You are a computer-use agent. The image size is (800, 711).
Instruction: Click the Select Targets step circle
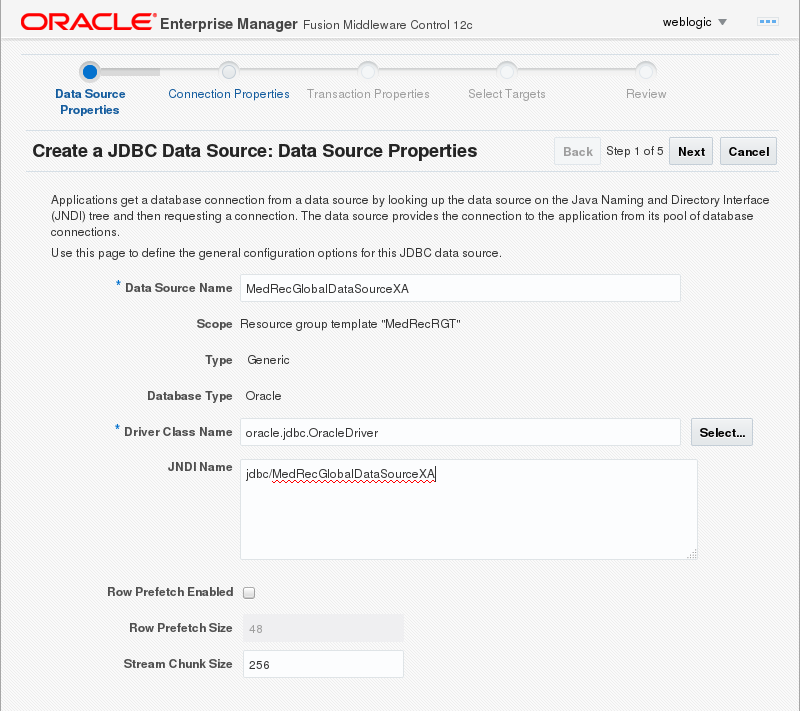(x=507, y=71)
